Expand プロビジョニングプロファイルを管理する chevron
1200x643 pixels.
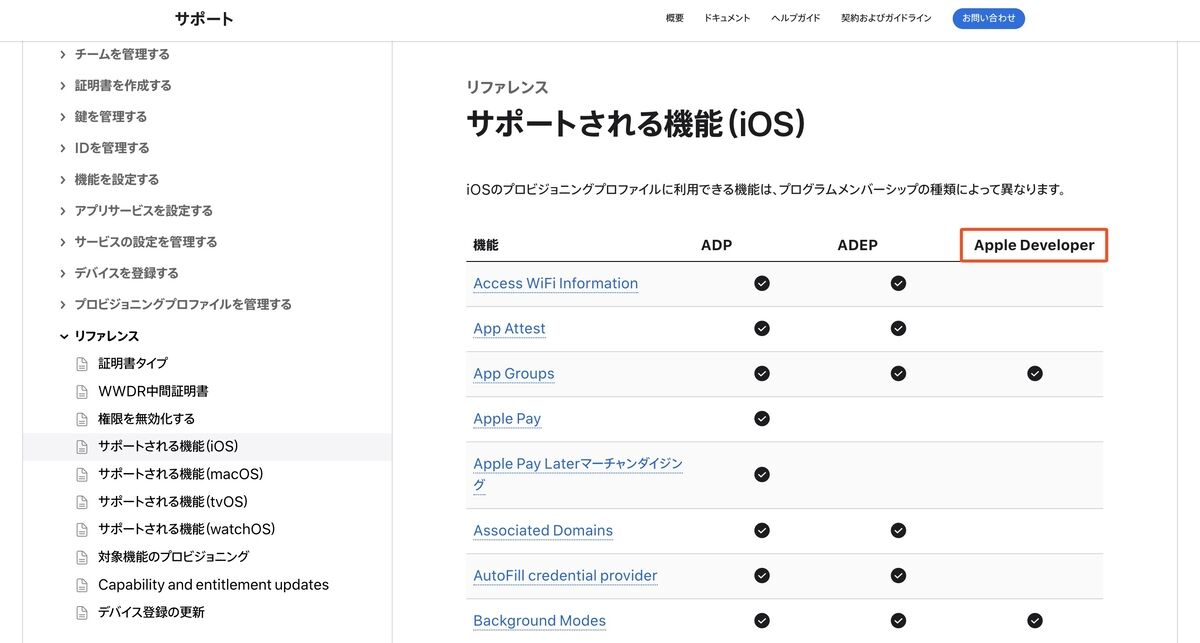(x=63, y=304)
